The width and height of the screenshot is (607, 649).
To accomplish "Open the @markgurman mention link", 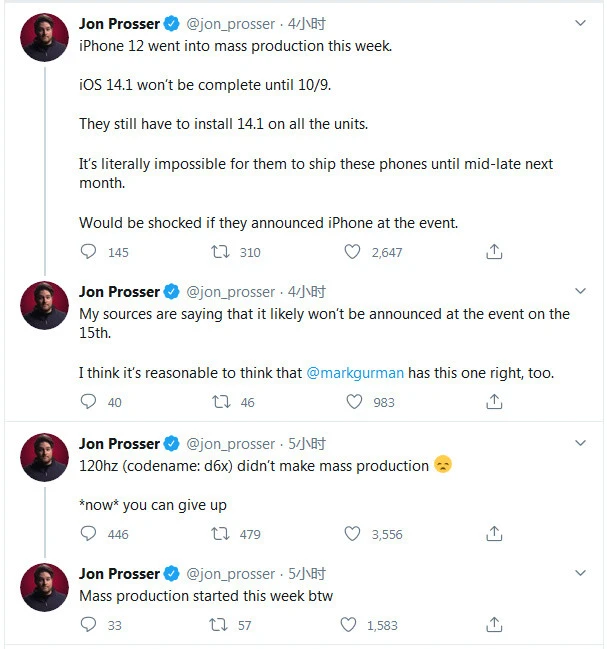I will 355,373.
